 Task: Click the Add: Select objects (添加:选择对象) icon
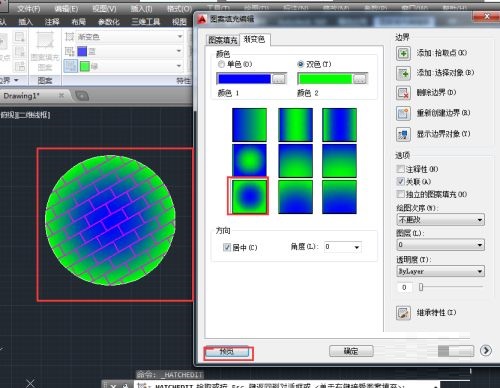403,73
